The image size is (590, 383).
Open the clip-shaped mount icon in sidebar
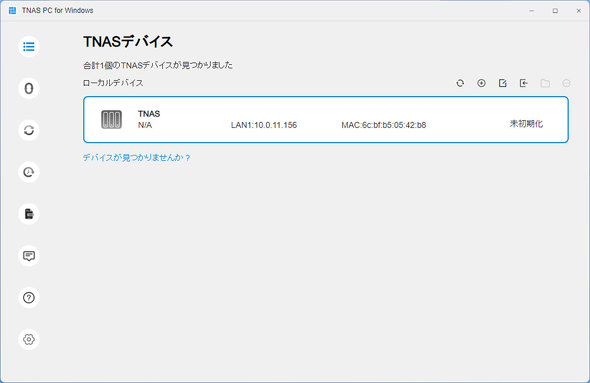tap(29, 88)
